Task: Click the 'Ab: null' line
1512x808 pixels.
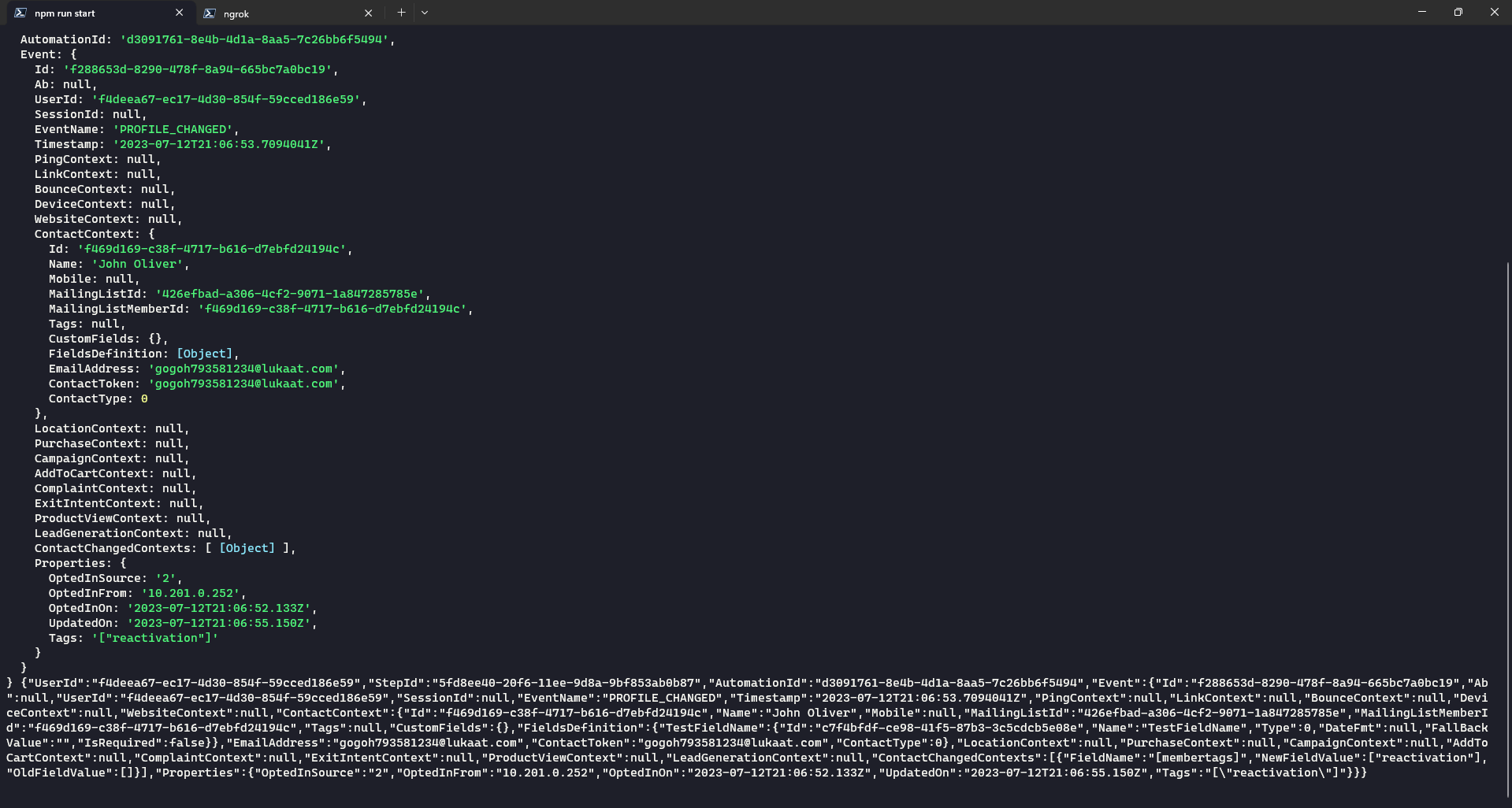Action: pos(66,84)
